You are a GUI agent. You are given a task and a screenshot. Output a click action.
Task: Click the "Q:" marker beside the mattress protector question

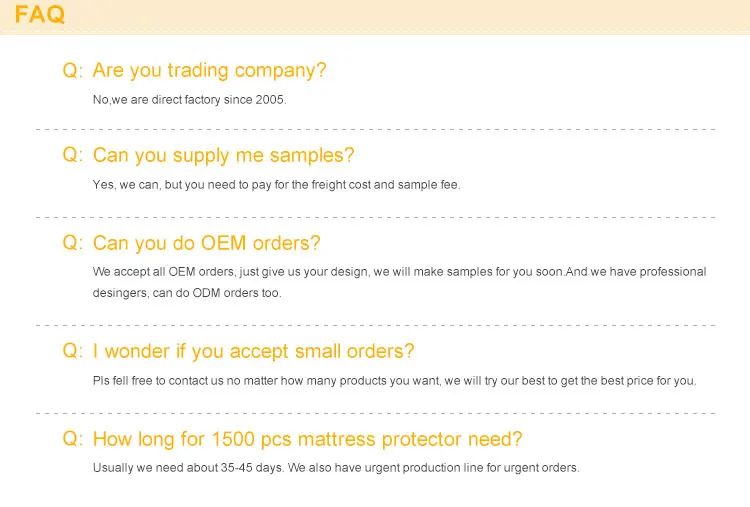pyautogui.click(x=72, y=439)
